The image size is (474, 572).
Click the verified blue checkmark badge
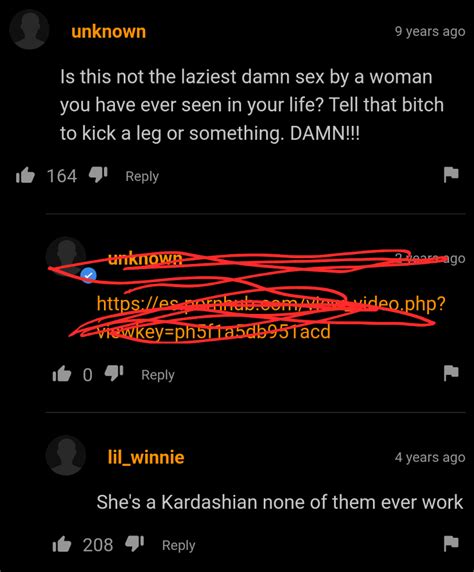(88, 275)
